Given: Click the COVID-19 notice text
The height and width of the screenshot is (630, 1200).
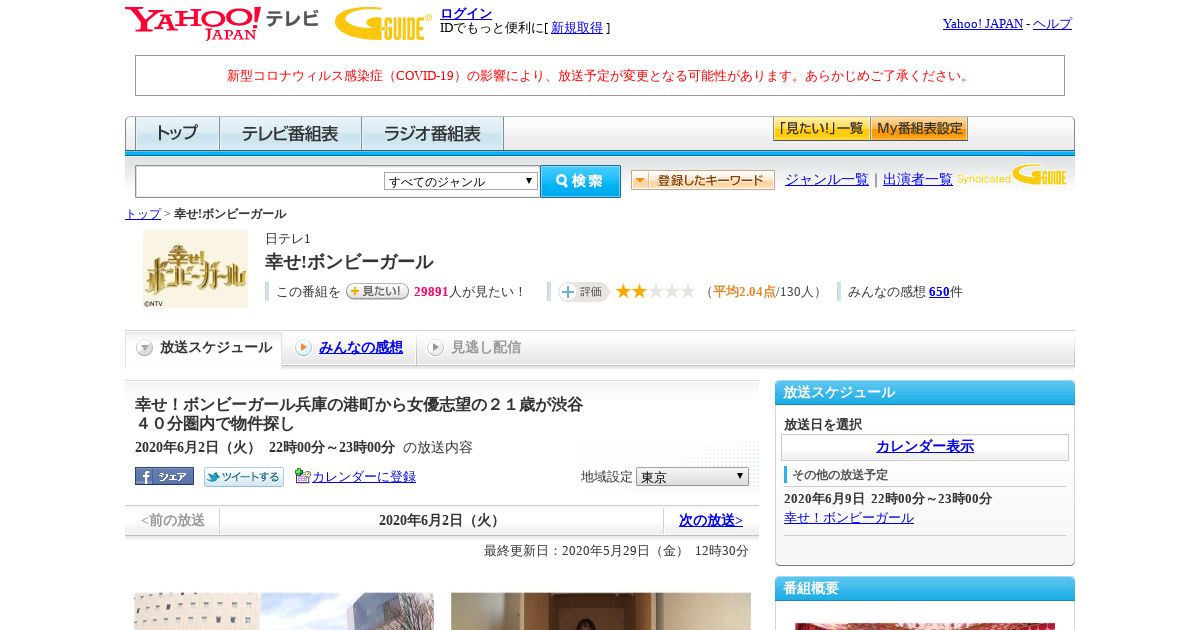Looking at the screenshot, I should tap(600, 76).
